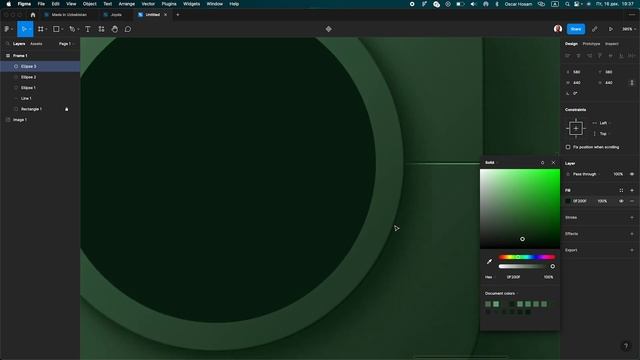Adjust the opacity slider in the color picker
The height and width of the screenshot is (360, 640).
point(527,267)
